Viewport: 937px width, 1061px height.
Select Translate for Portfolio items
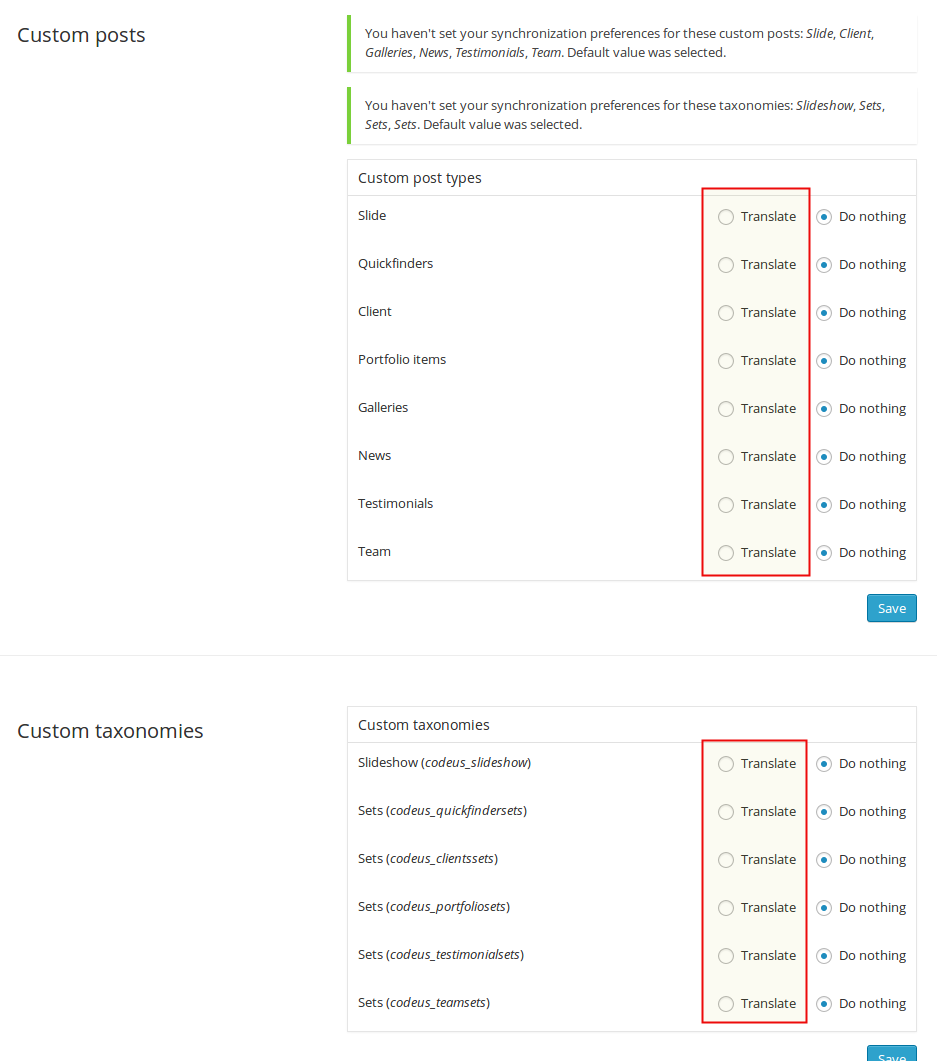725,361
